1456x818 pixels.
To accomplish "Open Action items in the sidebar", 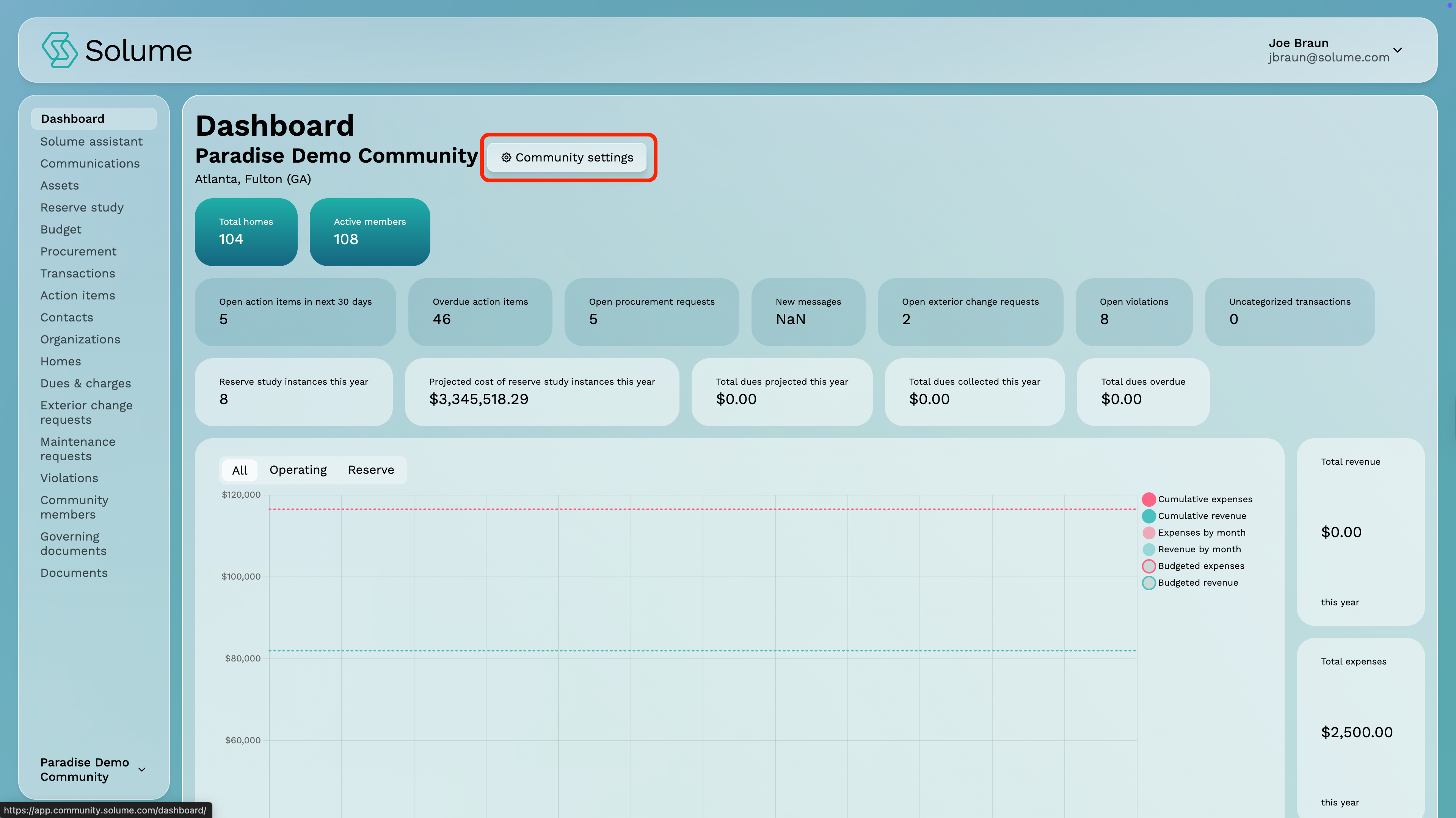I will pyautogui.click(x=77, y=295).
